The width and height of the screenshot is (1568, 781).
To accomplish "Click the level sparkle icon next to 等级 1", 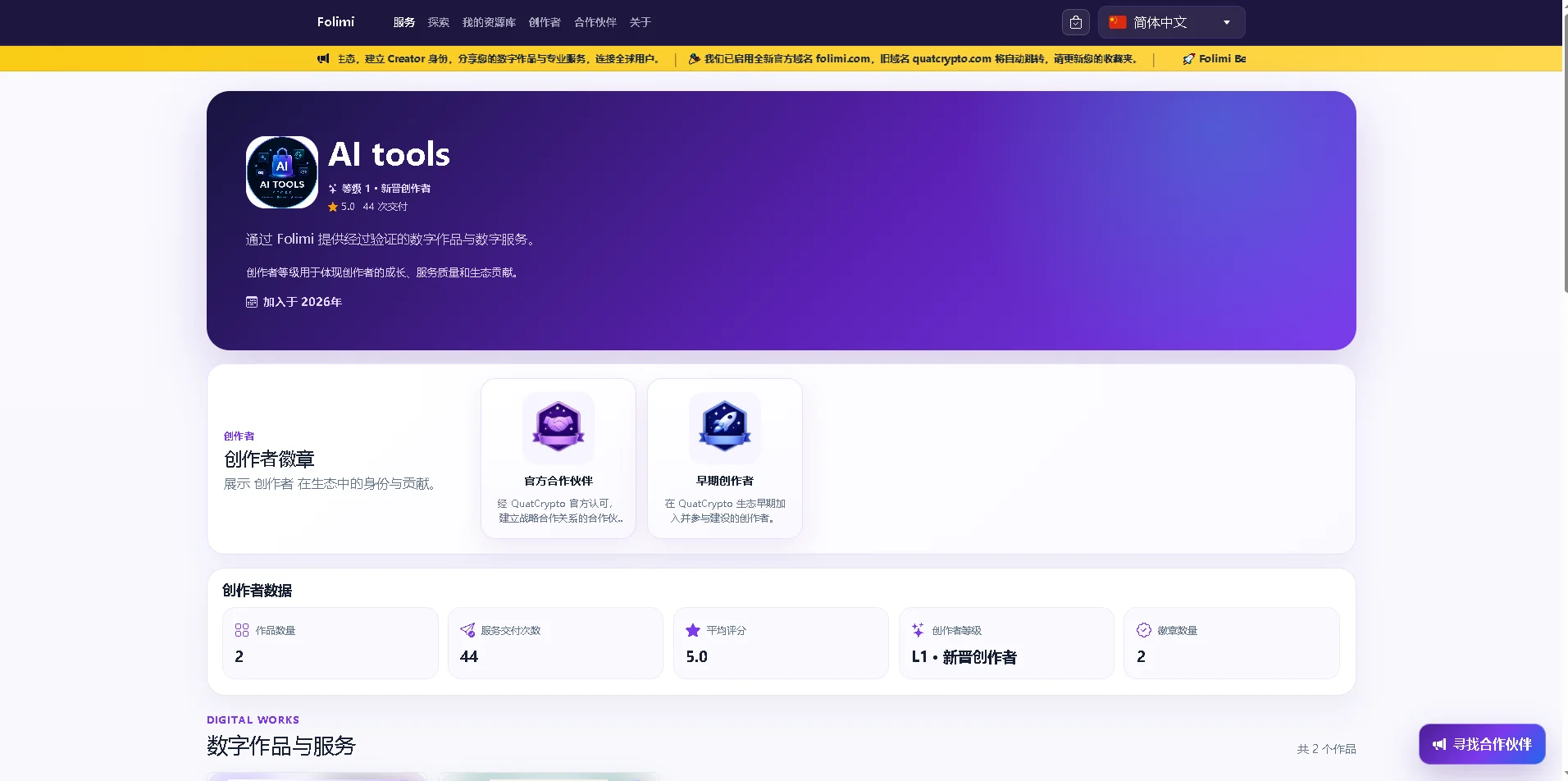I will [x=333, y=189].
